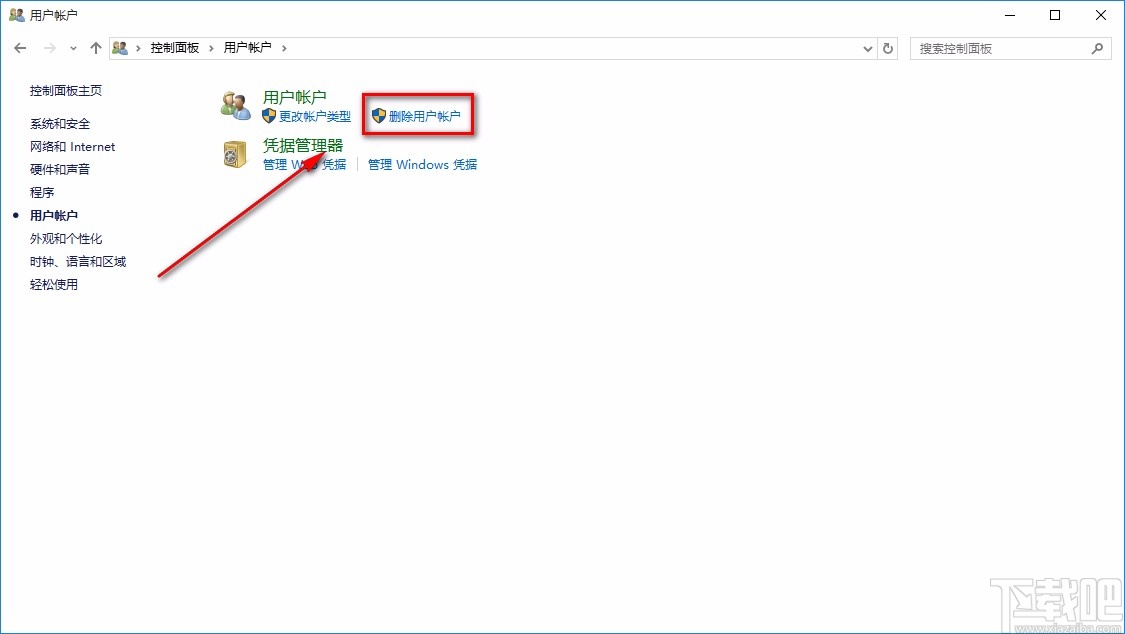Screen dimensions: 1125x634
Task: Click the up one level arrow
Action: coord(95,47)
